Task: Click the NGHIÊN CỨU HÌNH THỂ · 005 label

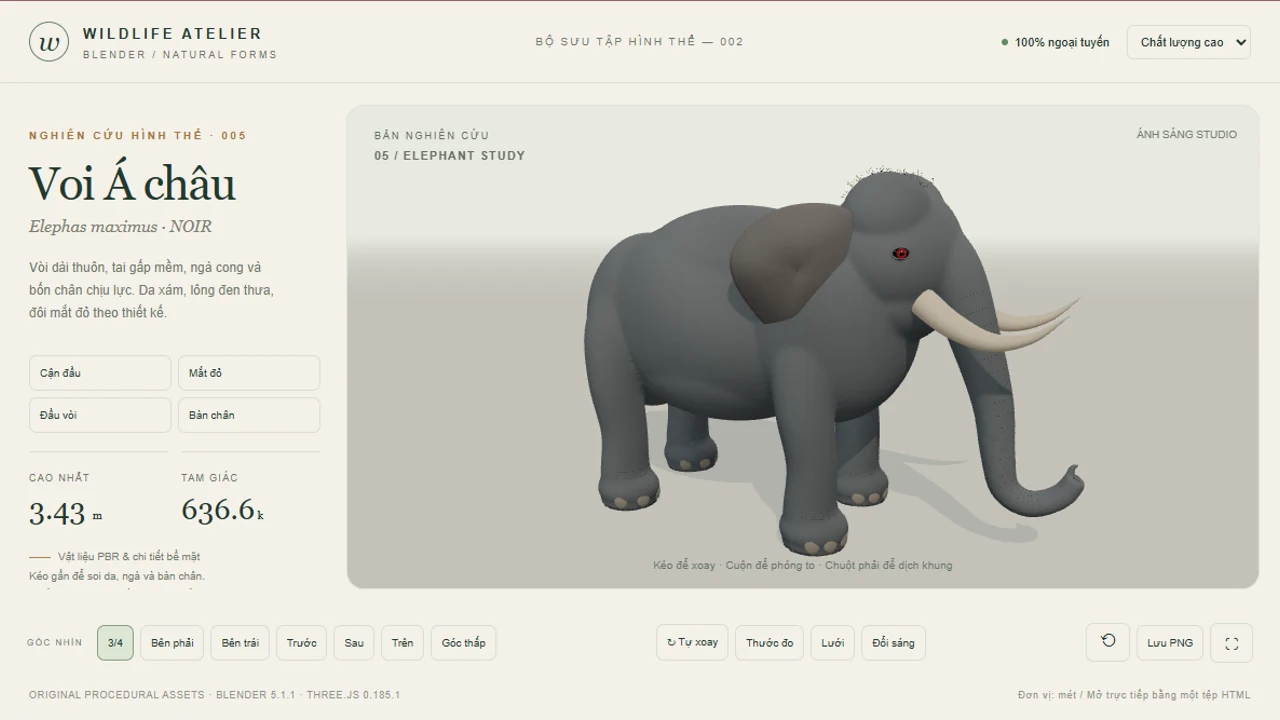Action: point(138,135)
